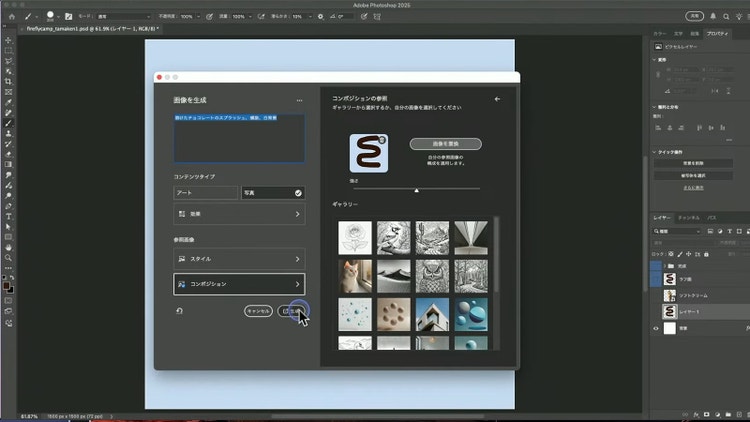Toggle visibility of the background layer
This screenshot has height=422, width=750.
click(656, 328)
